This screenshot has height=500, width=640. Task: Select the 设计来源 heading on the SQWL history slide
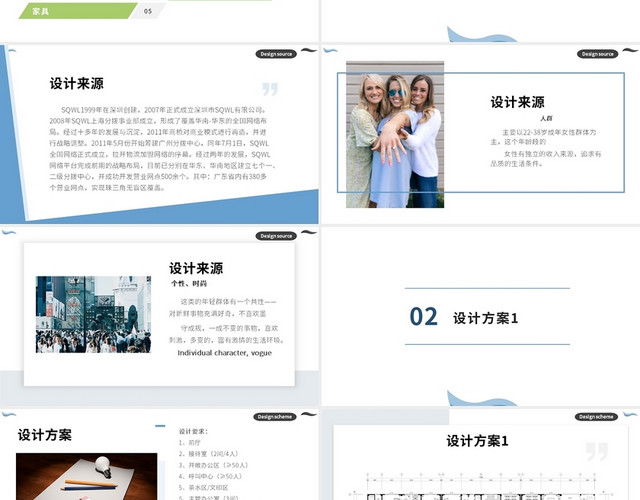tap(77, 83)
